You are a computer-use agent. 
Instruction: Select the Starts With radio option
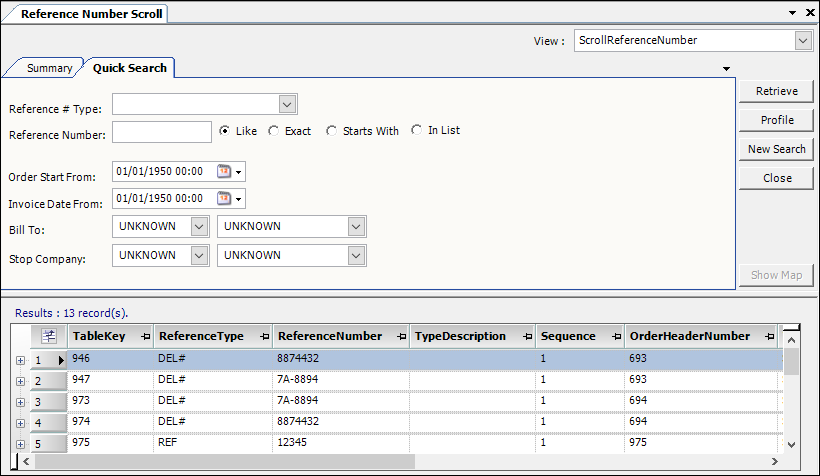(332, 131)
